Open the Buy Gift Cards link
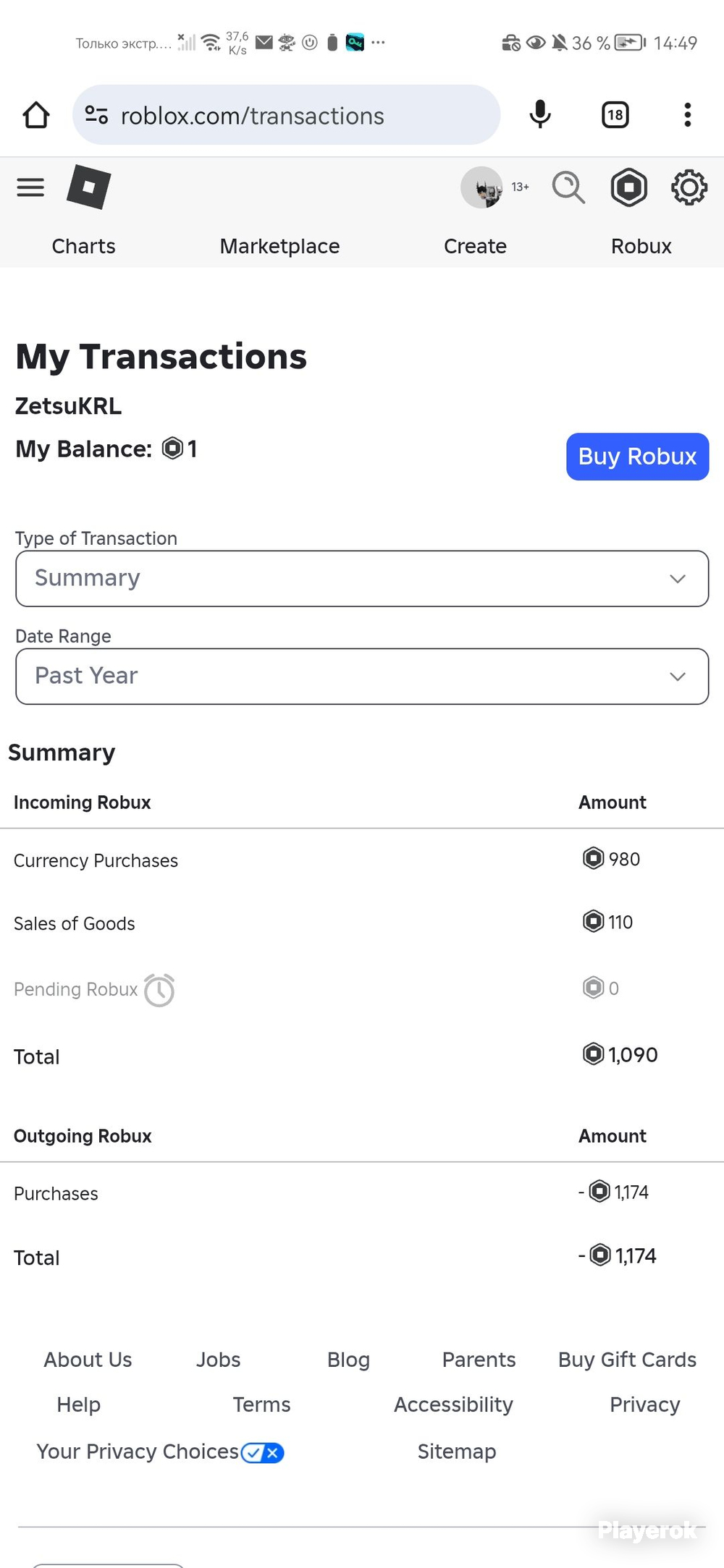724x1568 pixels. coord(627,1360)
